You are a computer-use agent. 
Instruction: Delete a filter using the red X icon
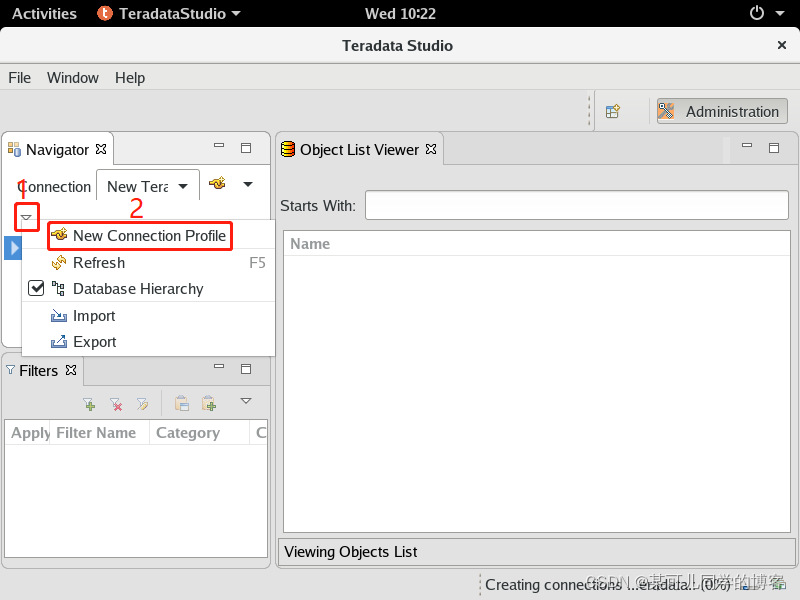point(116,403)
